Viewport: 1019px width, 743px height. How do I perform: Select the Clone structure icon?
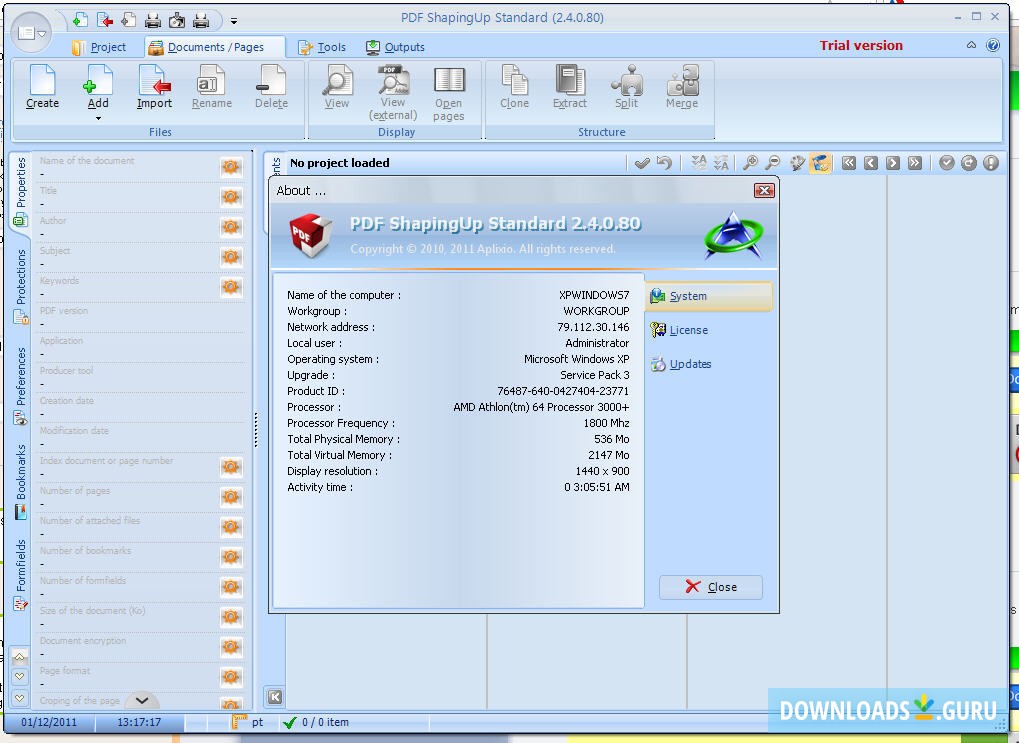(x=514, y=87)
